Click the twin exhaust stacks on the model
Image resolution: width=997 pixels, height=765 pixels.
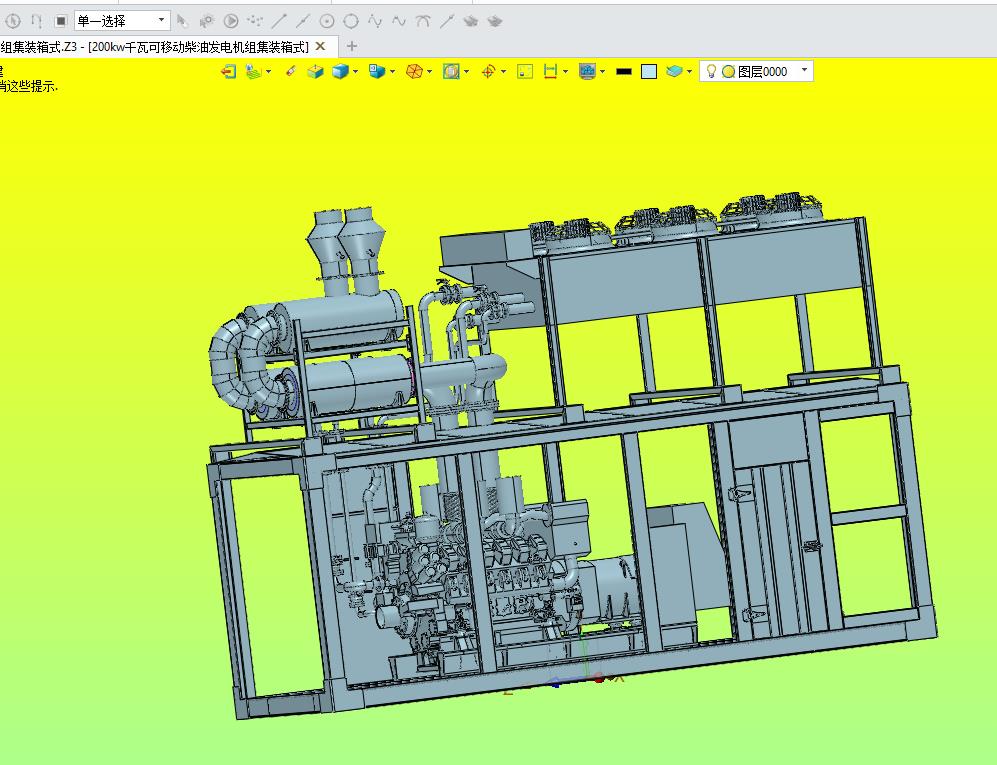(x=345, y=251)
